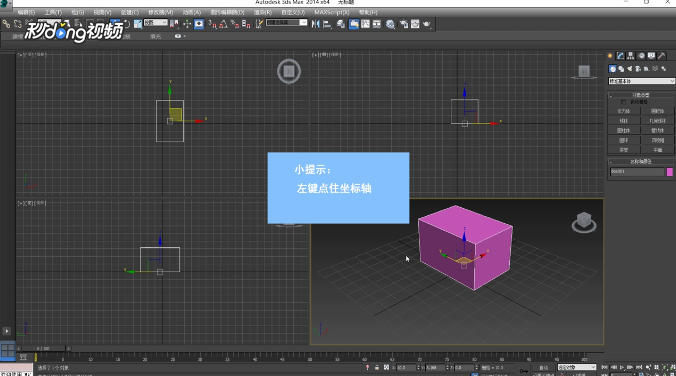This screenshot has width=676, height=376.
Task: Open named selection sets dropdown
Action: [x=286, y=22]
